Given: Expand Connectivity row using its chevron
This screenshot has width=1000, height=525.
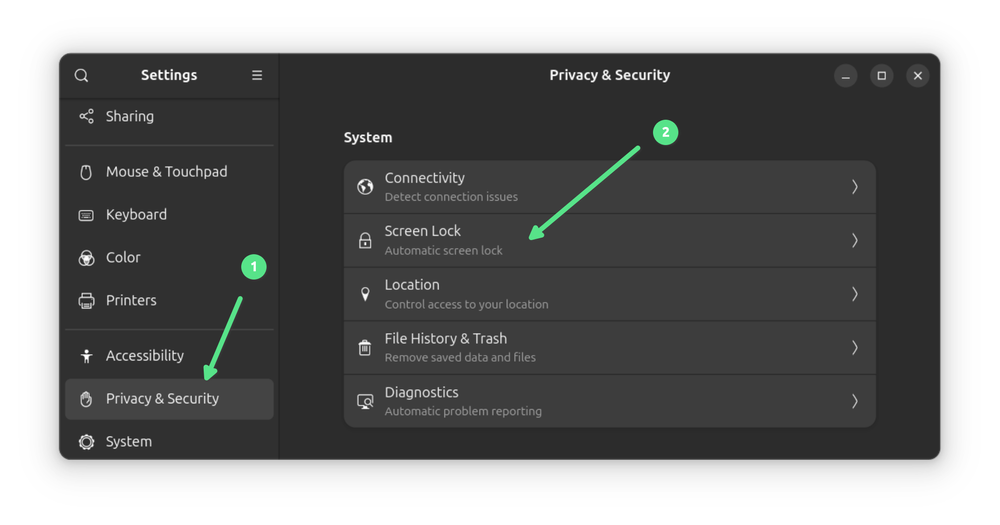Looking at the screenshot, I should coord(855,187).
